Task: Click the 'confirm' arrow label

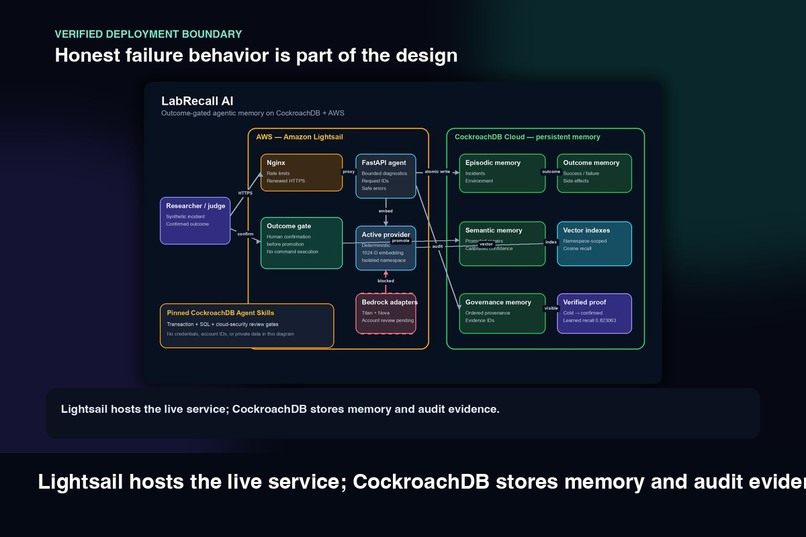Action: coord(245,234)
